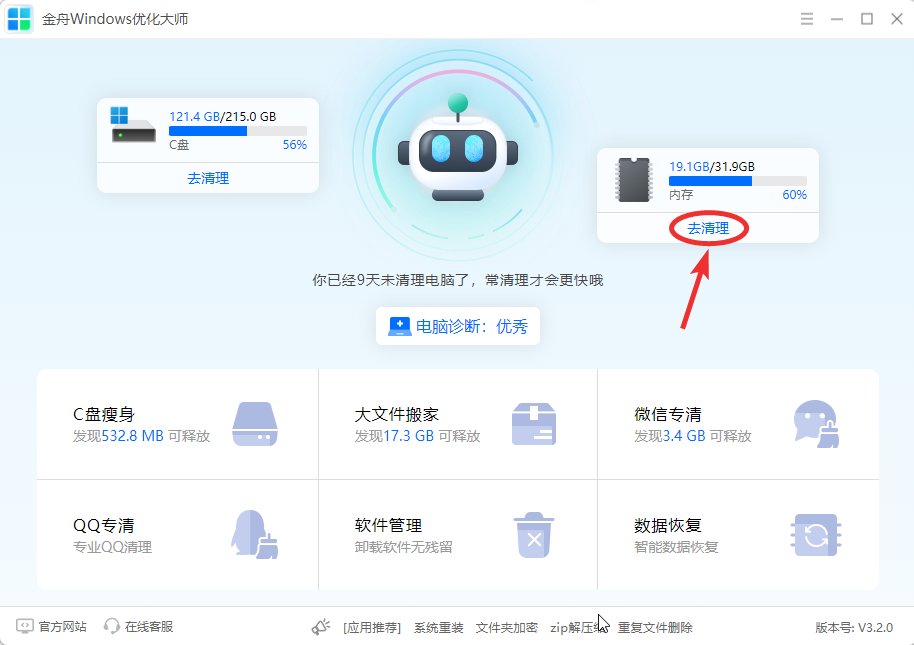Click the 60% memory percentage
The image size is (914, 645).
coord(795,195)
